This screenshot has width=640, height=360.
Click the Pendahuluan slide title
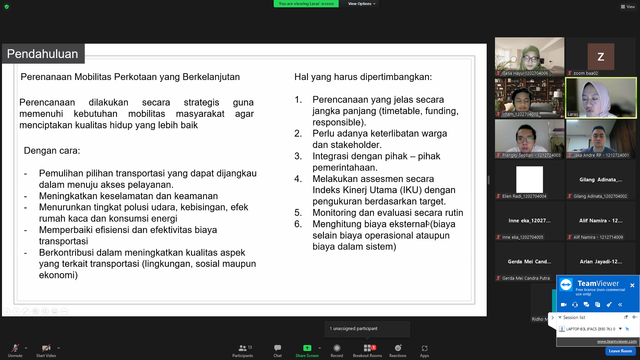(42, 53)
